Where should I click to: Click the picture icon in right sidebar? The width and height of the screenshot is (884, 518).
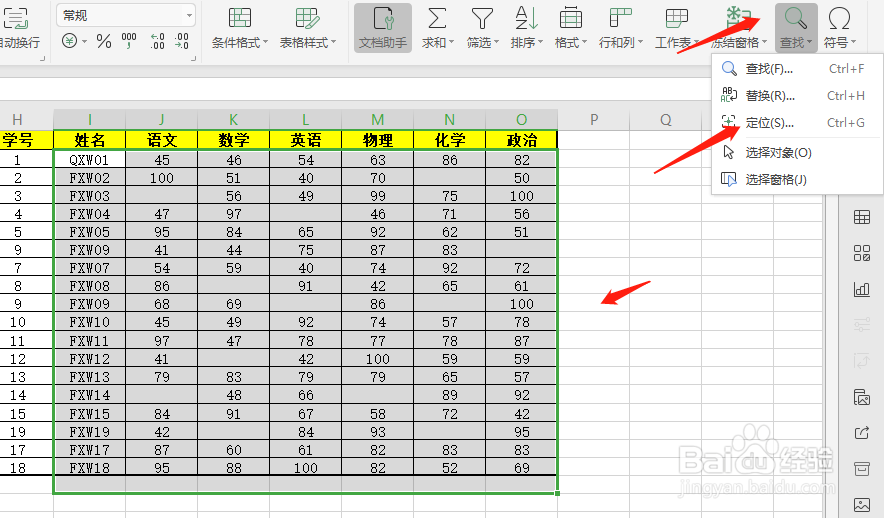point(861,505)
